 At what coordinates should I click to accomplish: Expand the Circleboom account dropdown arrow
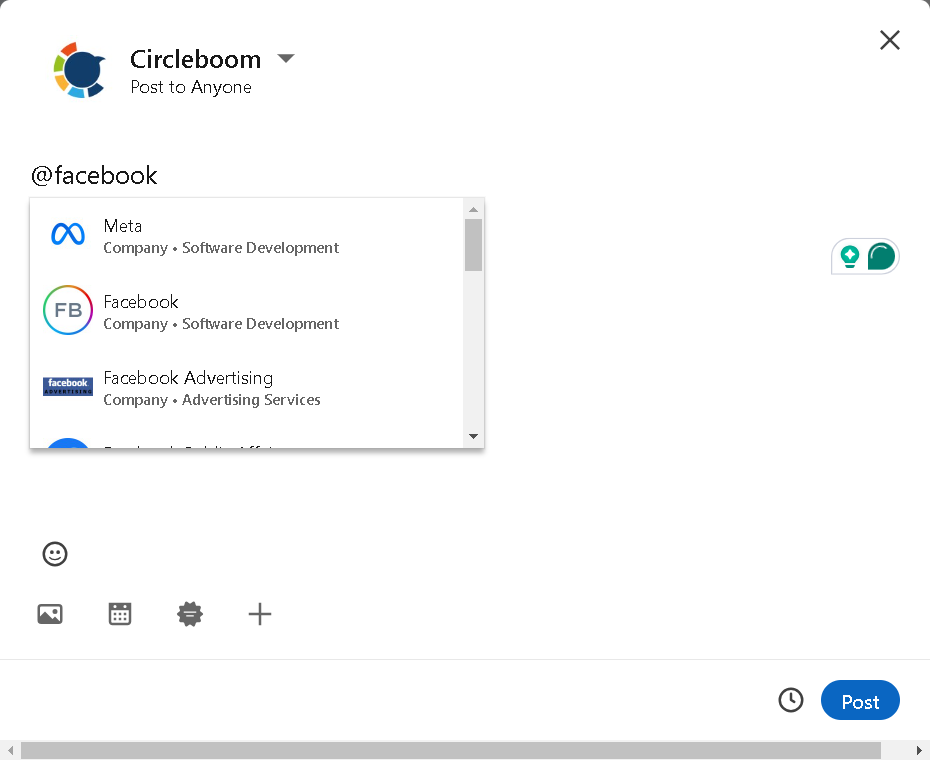(x=286, y=58)
